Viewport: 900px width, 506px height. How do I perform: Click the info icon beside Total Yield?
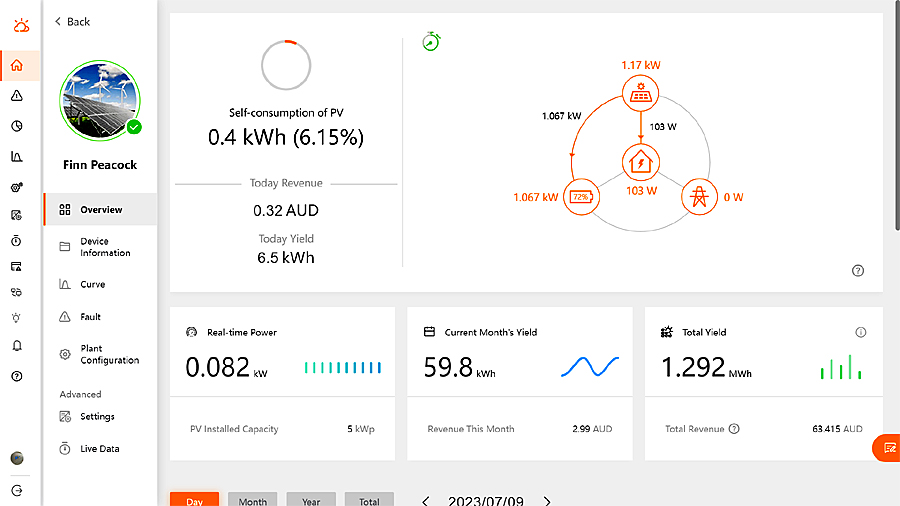pyautogui.click(x=860, y=332)
